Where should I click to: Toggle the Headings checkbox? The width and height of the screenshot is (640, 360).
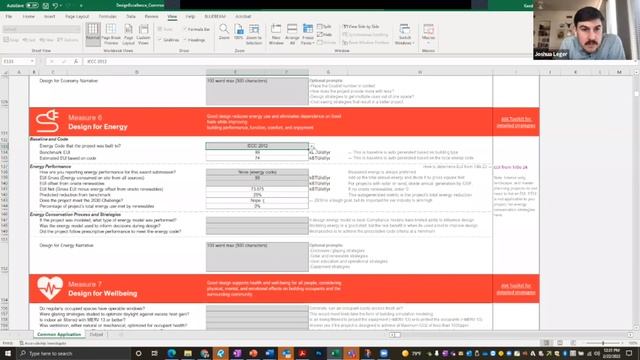point(195,40)
